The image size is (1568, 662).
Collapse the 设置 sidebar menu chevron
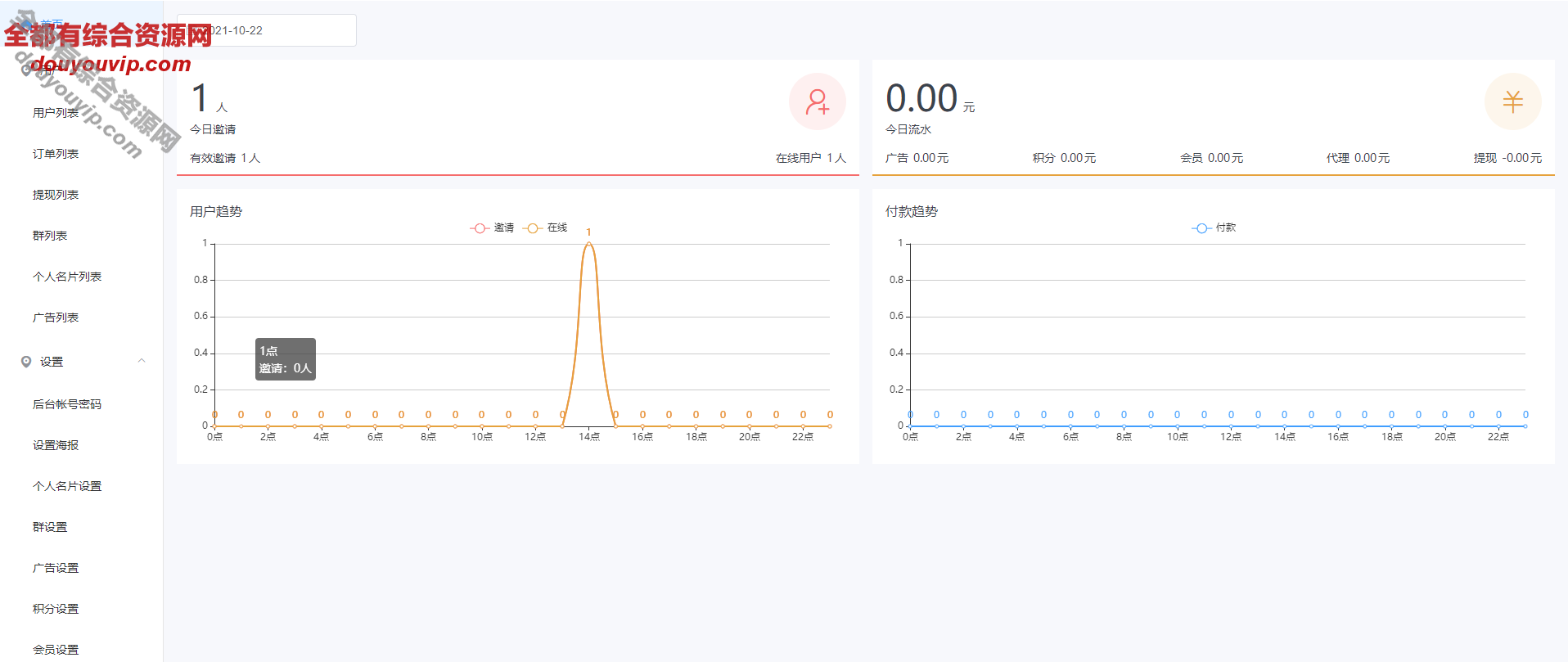142,361
